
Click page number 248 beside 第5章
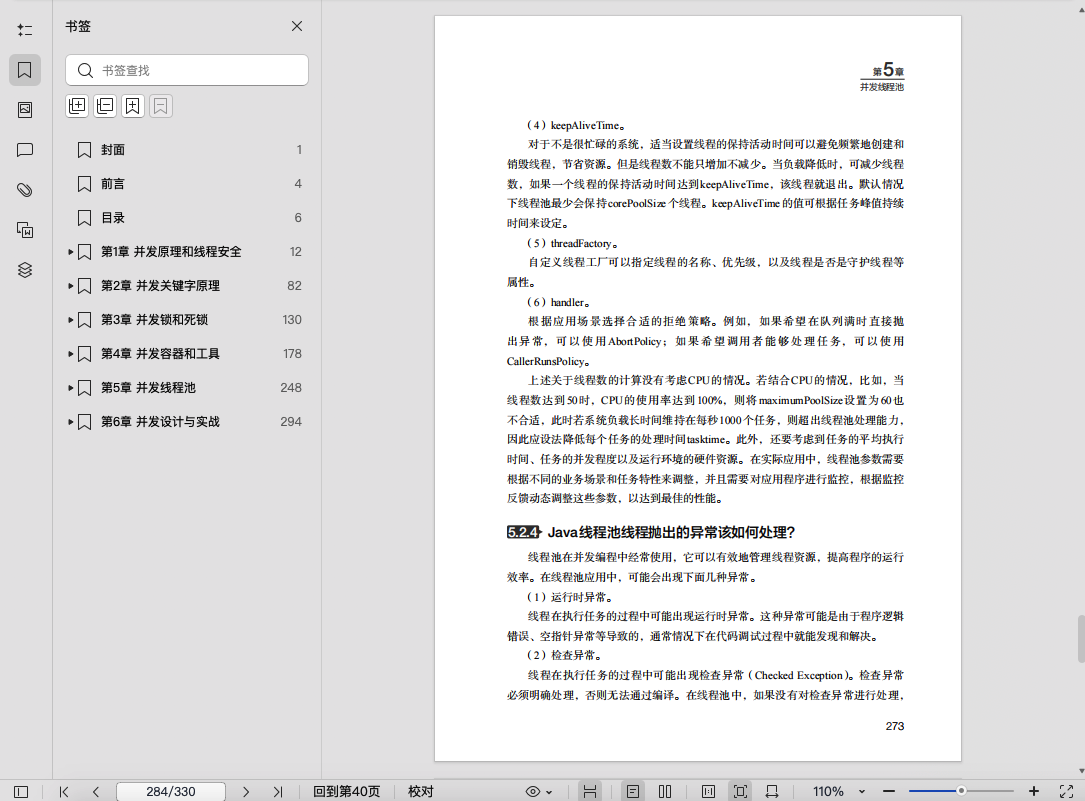click(x=291, y=387)
